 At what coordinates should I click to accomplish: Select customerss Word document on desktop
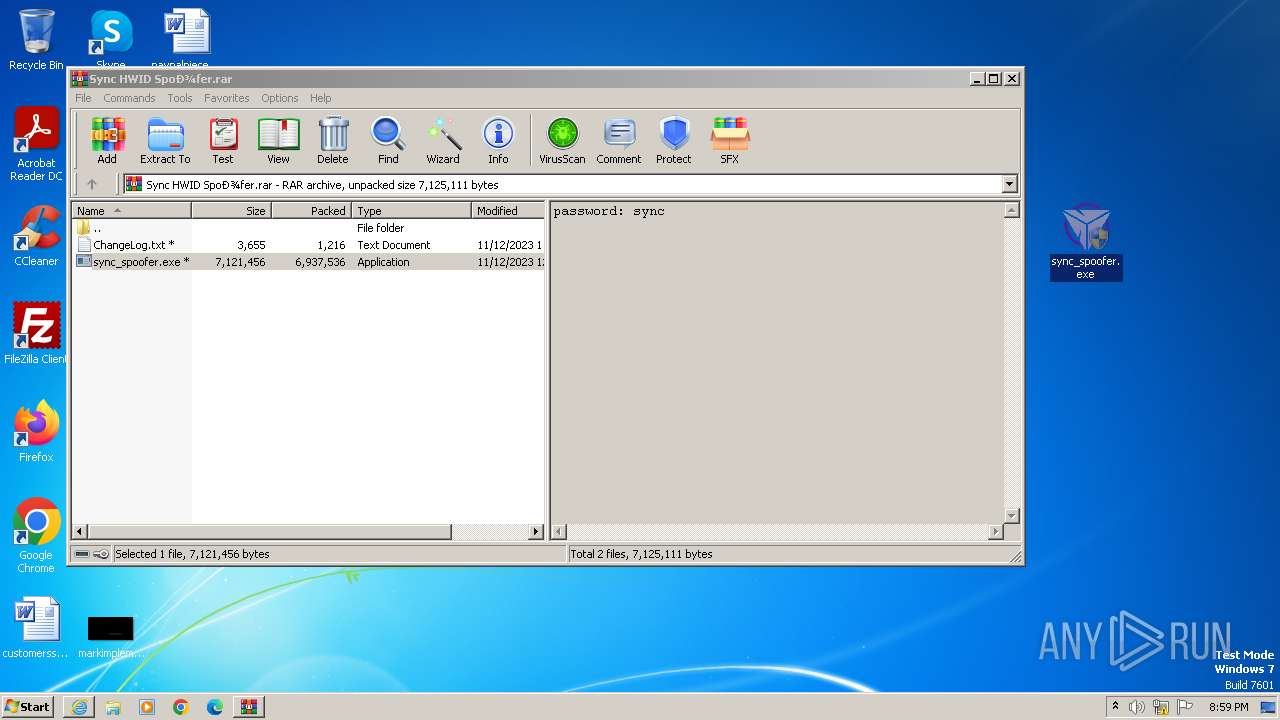pos(36,629)
